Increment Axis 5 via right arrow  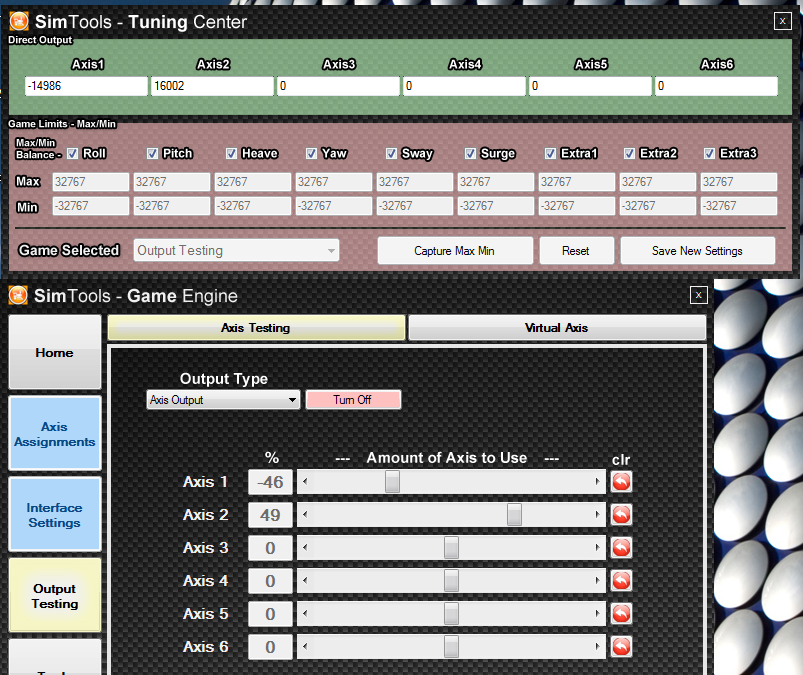point(597,614)
